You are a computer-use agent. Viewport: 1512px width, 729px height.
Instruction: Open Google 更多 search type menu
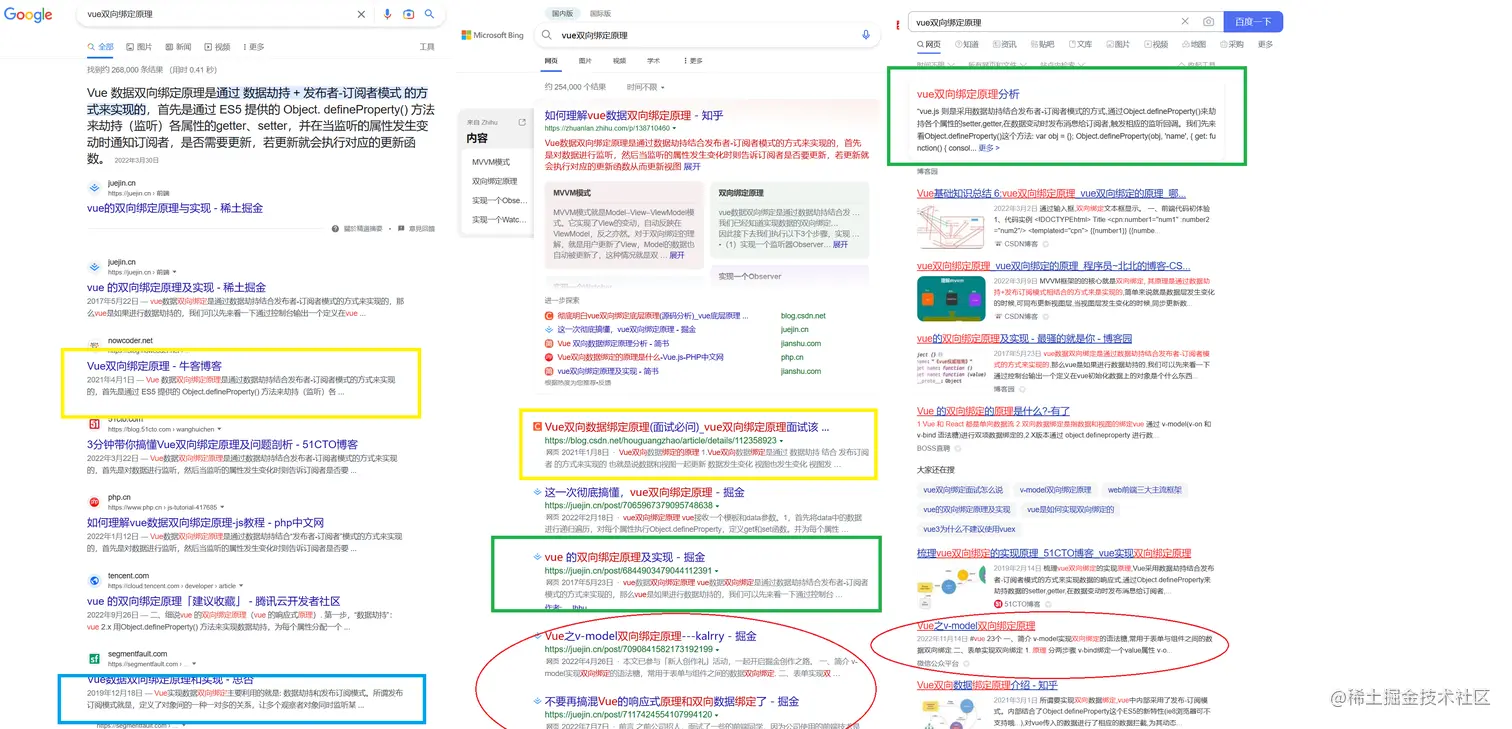coord(254,47)
